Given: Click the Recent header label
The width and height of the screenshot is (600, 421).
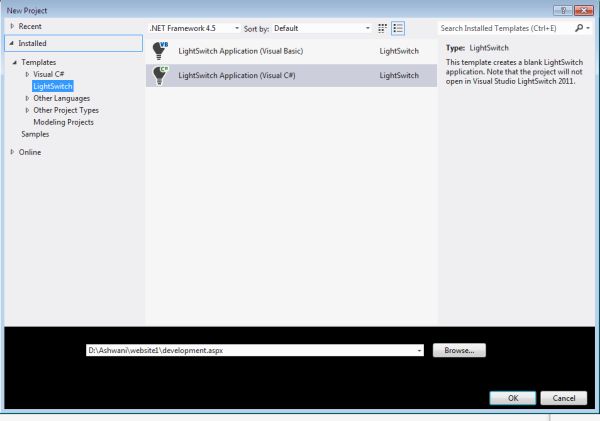Looking at the screenshot, I should pos(30,26).
